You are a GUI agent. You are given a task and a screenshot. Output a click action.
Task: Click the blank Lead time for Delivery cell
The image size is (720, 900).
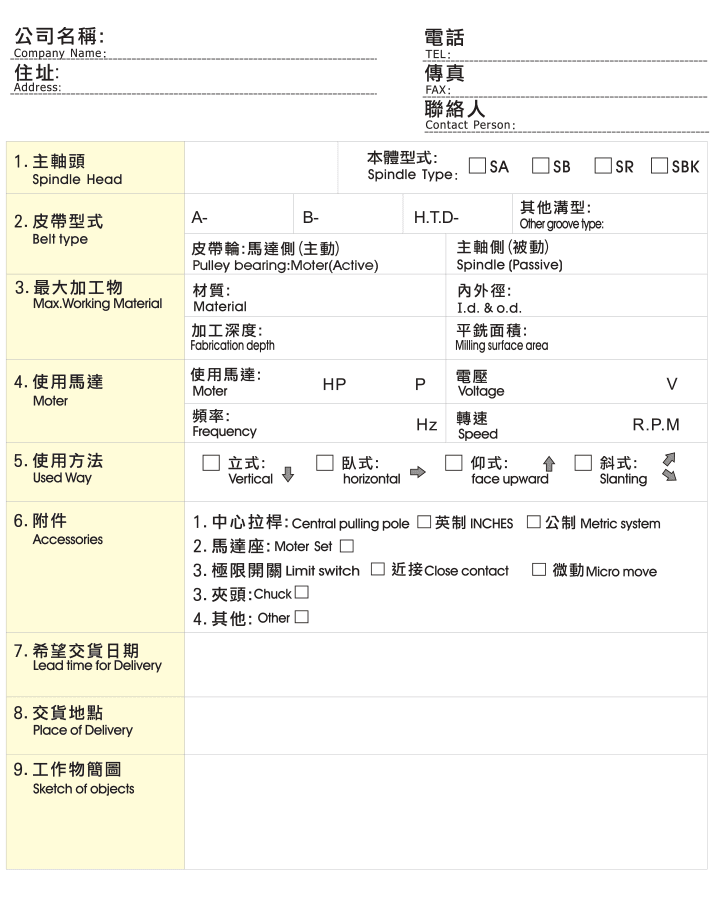[x=446, y=665]
